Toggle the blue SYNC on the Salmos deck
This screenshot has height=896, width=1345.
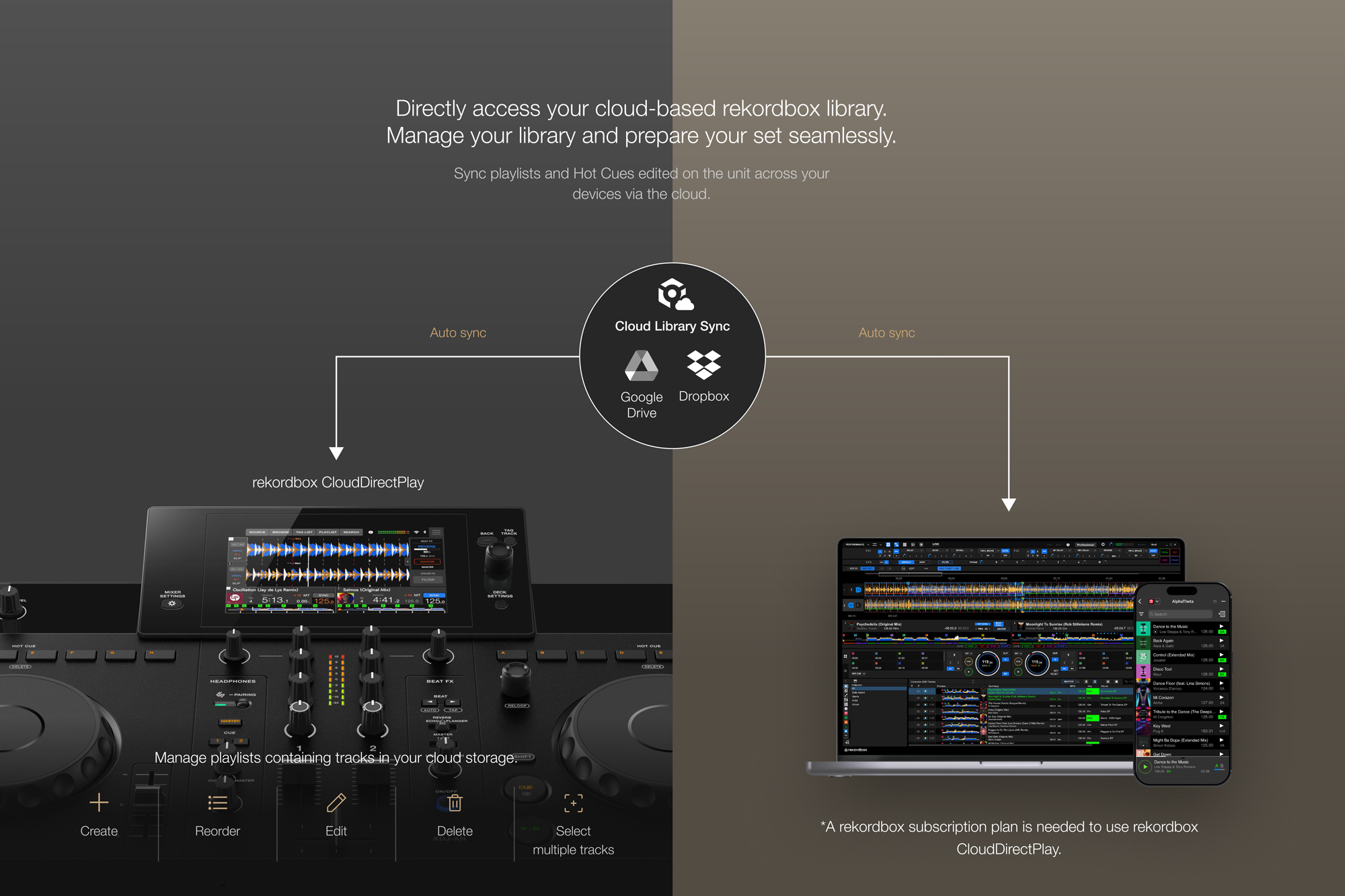coord(434,595)
